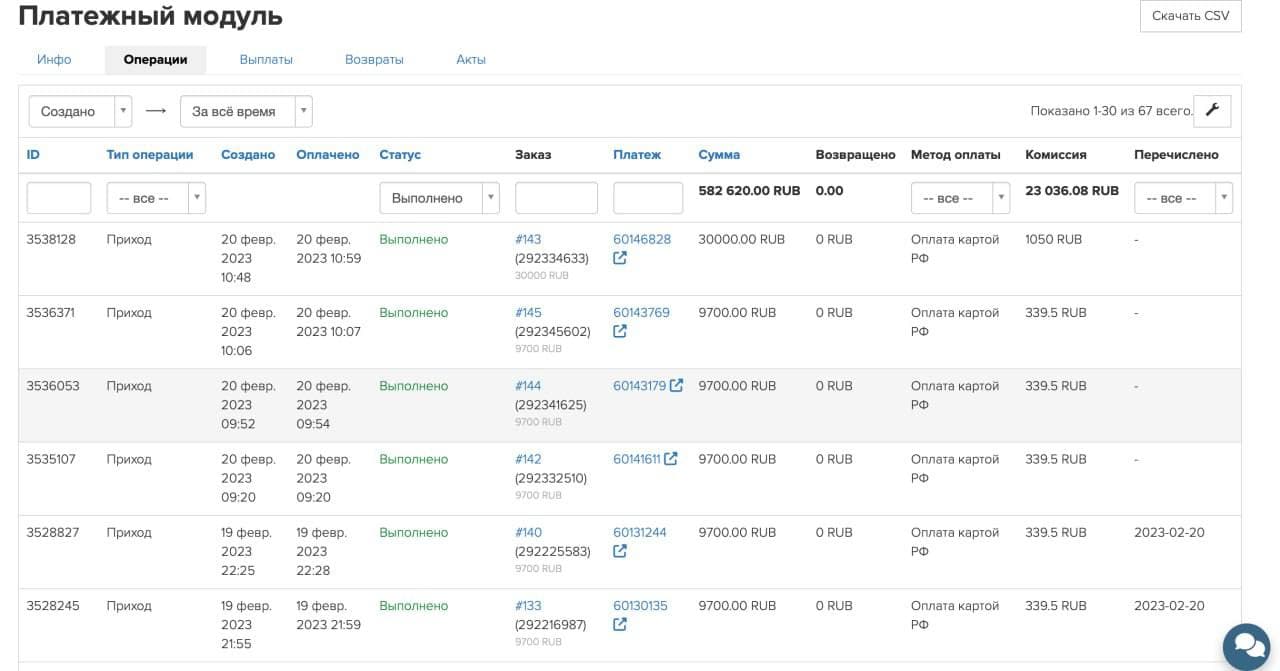Open the Статус filter set to Выполнено
The height and width of the screenshot is (671, 1280).
click(439, 198)
